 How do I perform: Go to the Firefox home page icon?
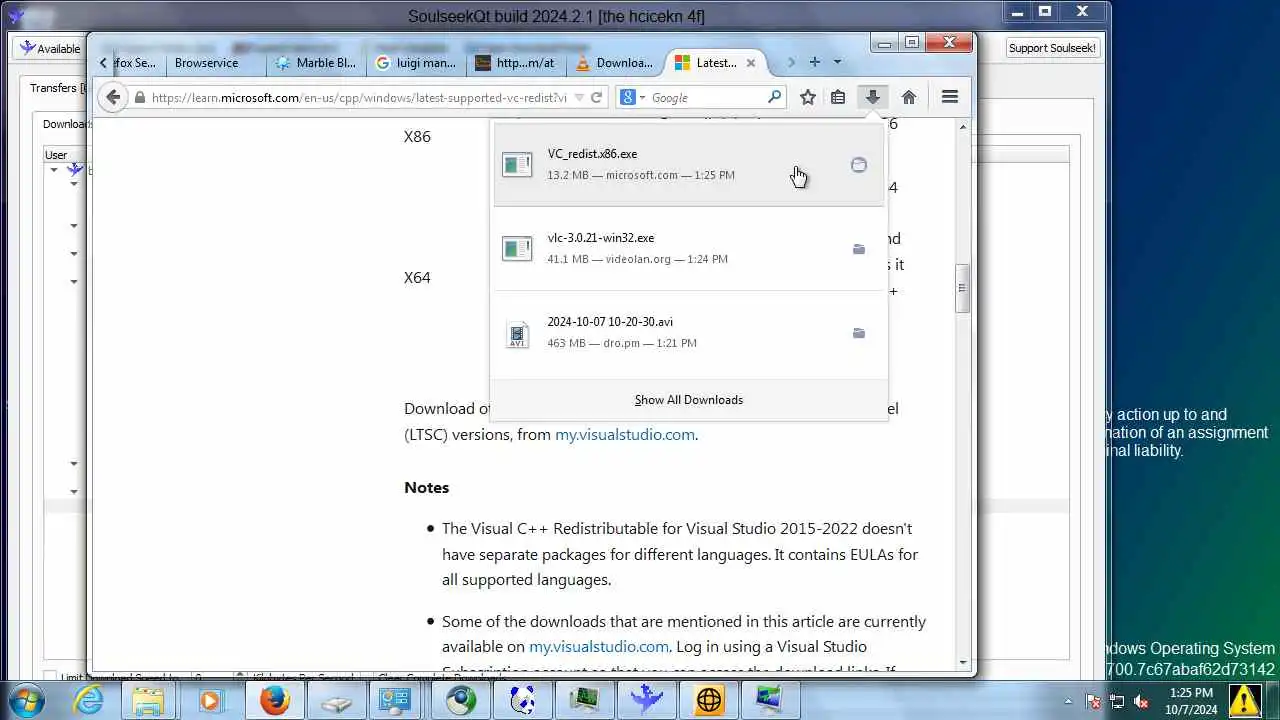909,97
